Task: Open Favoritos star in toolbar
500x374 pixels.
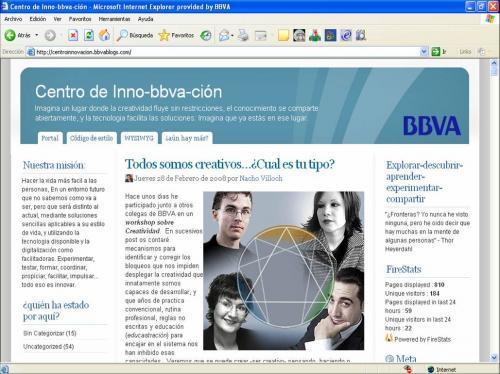Action: coord(176,35)
